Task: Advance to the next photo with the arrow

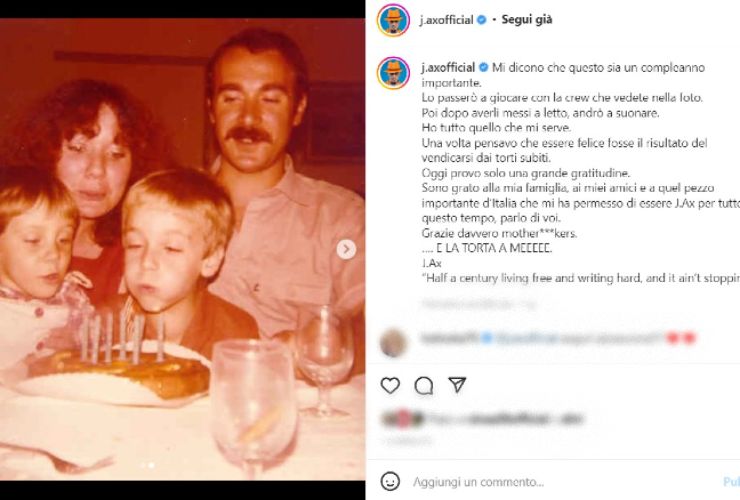Action: pyautogui.click(x=346, y=249)
